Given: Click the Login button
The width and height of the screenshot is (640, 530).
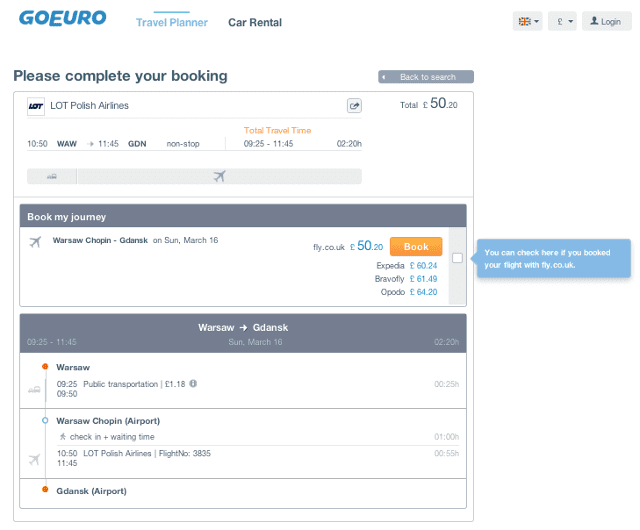Looking at the screenshot, I should tap(607, 21).
